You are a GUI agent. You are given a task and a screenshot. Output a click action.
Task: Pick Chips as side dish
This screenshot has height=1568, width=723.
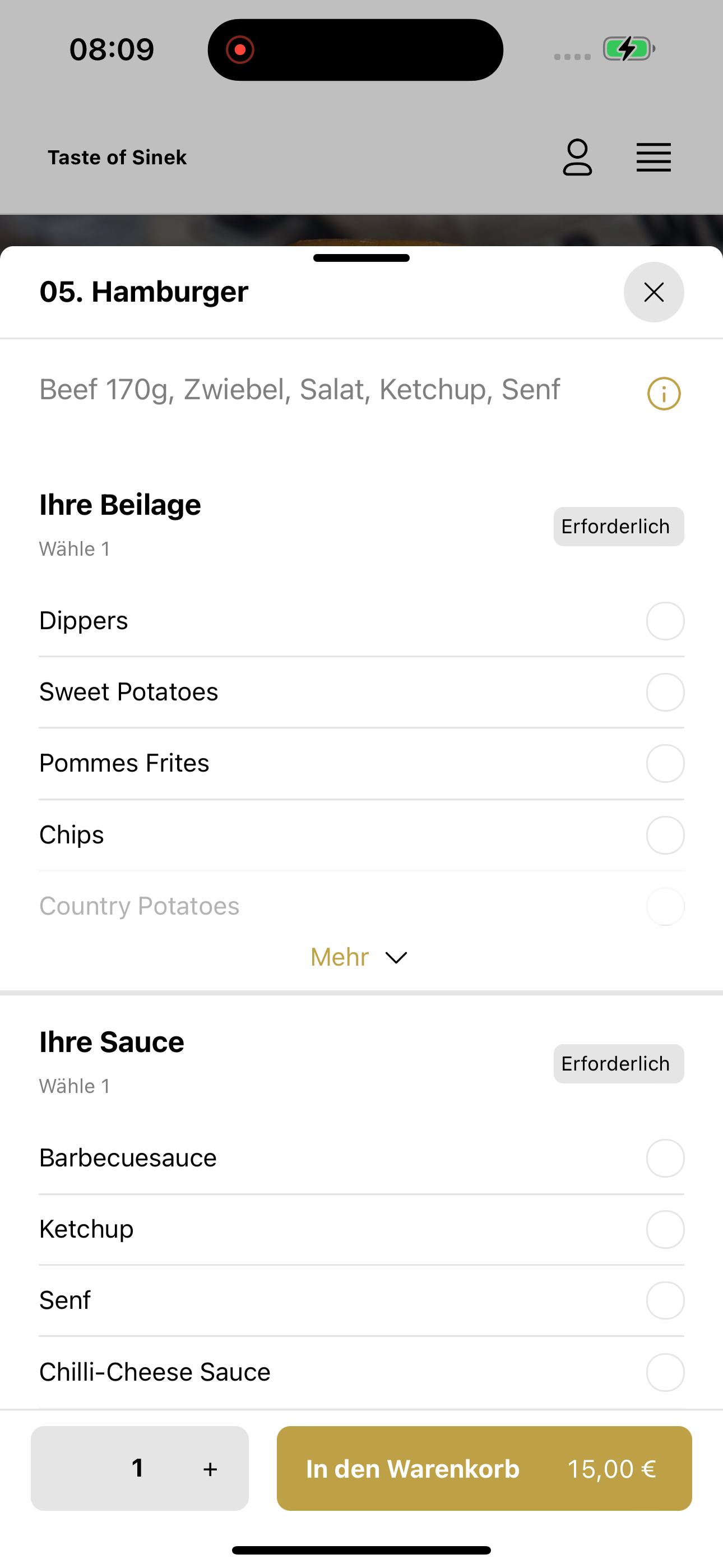(361, 834)
